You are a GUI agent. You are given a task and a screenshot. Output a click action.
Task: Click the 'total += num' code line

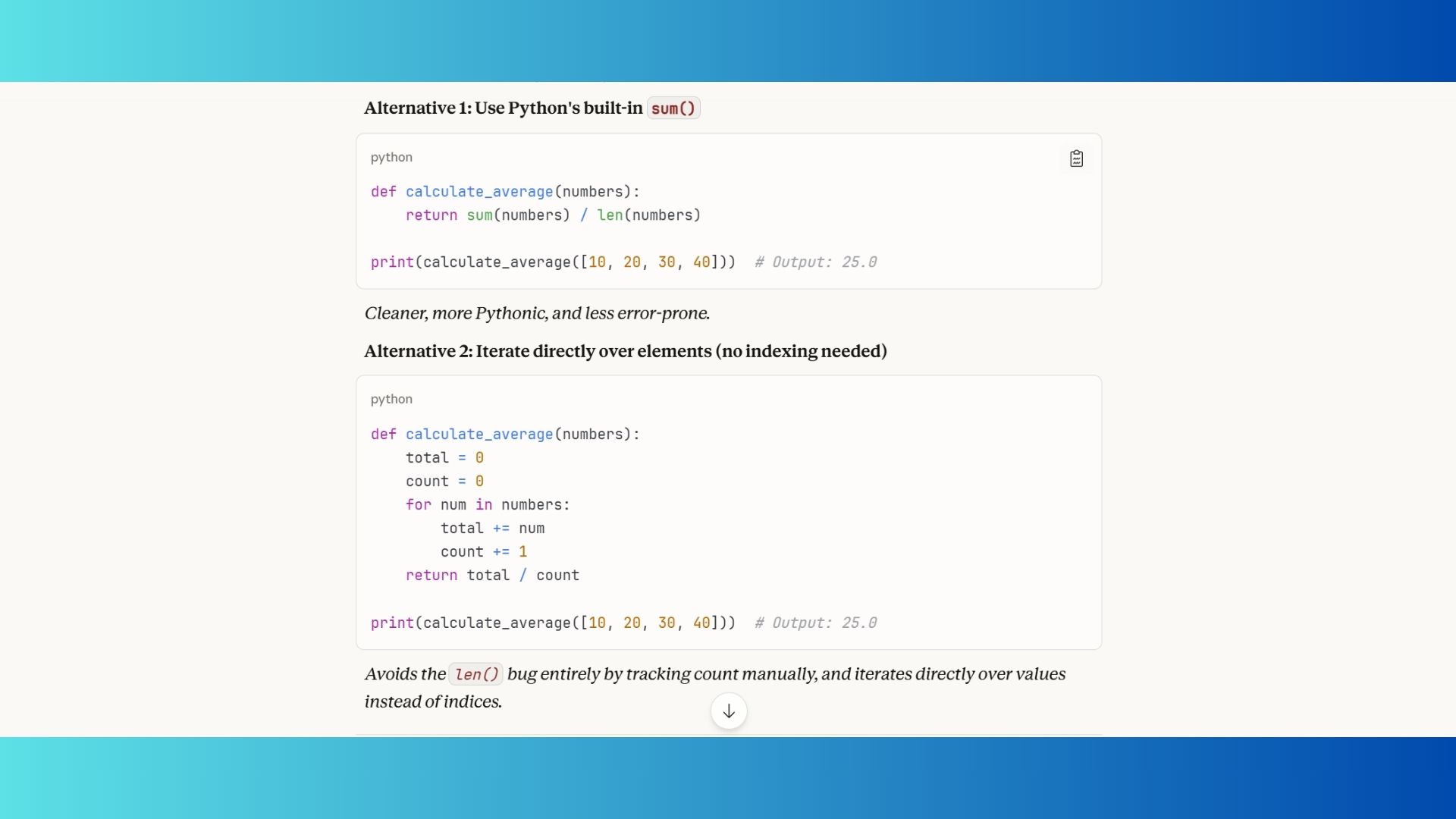tap(492, 529)
